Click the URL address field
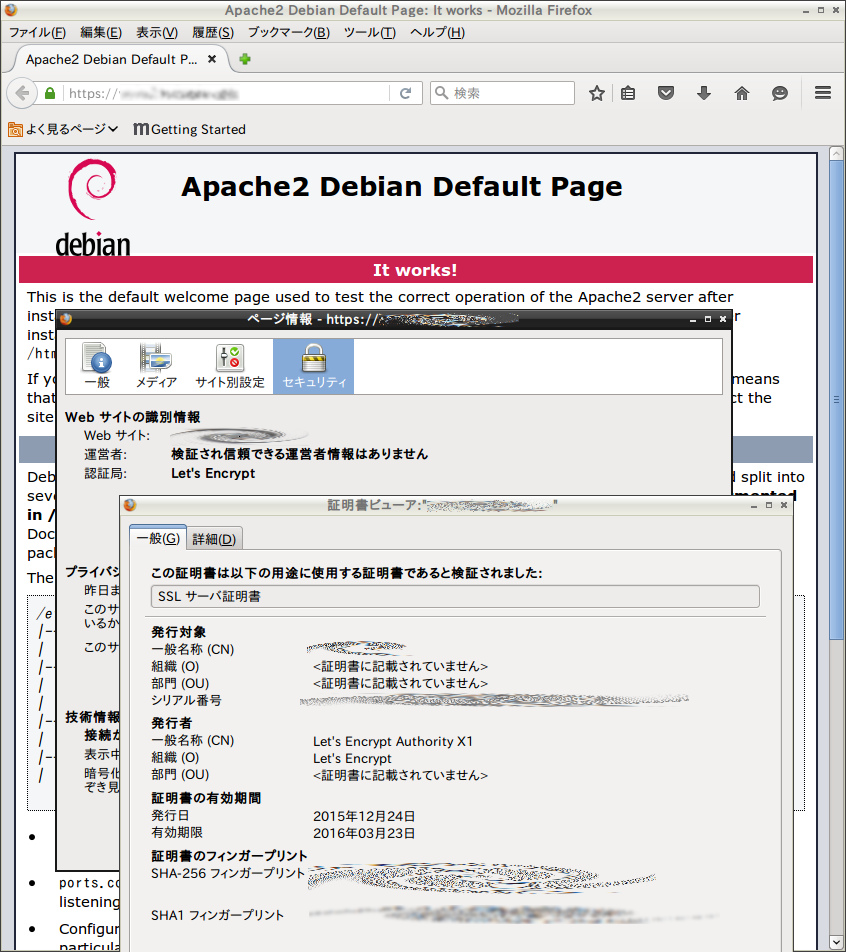The height and width of the screenshot is (952, 846). (x=228, y=94)
